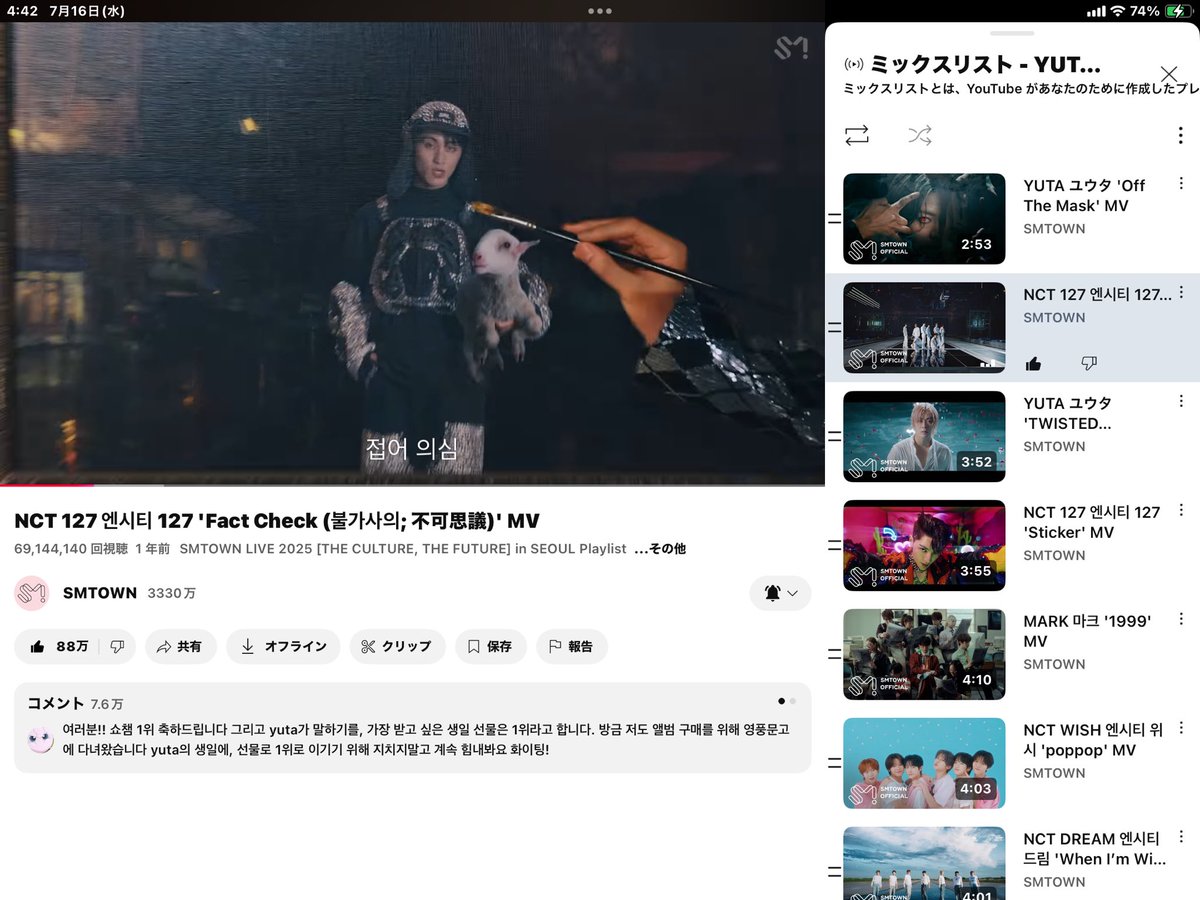Select currently playing NCT 127 thumbnail
This screenshot has height=900, width=1200.
click(x=924, y=328)
